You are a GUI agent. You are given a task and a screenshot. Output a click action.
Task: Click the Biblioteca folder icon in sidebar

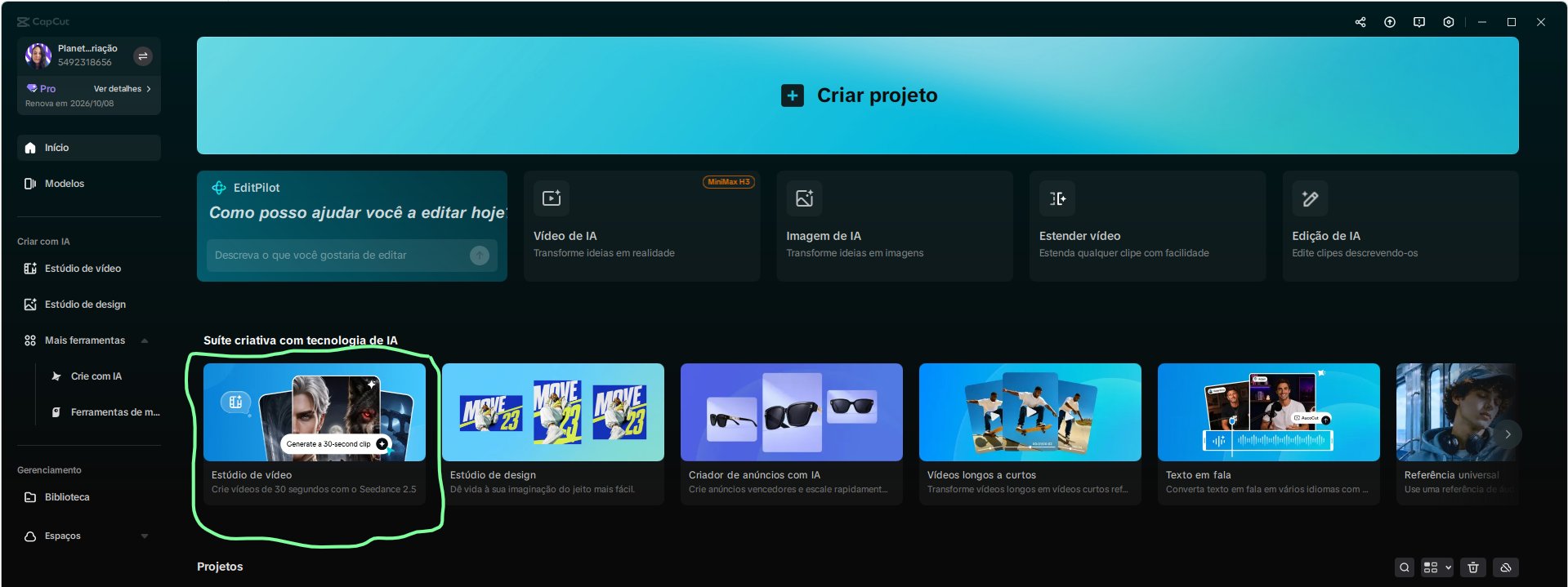[30, 497]
